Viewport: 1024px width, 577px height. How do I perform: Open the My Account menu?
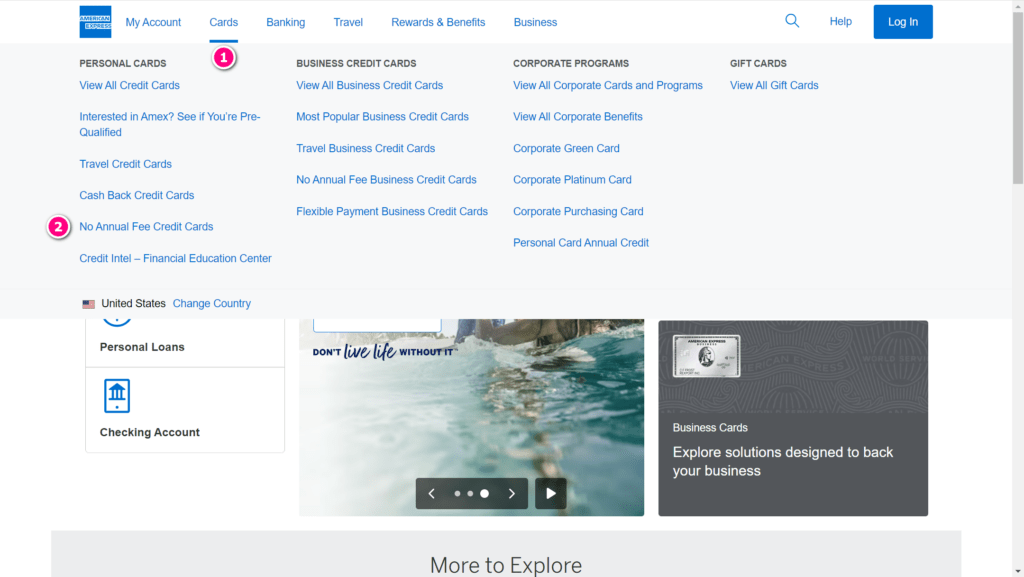153,22
